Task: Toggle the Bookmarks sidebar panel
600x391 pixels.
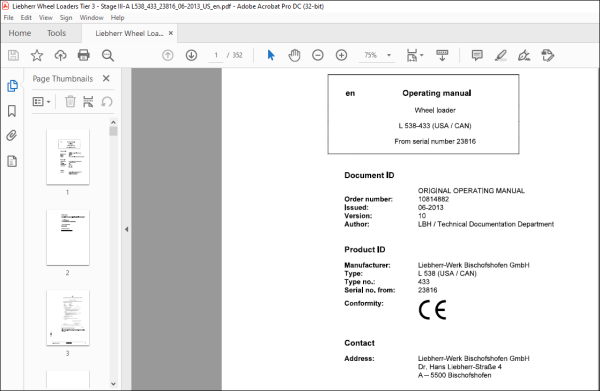Action: 12,111
